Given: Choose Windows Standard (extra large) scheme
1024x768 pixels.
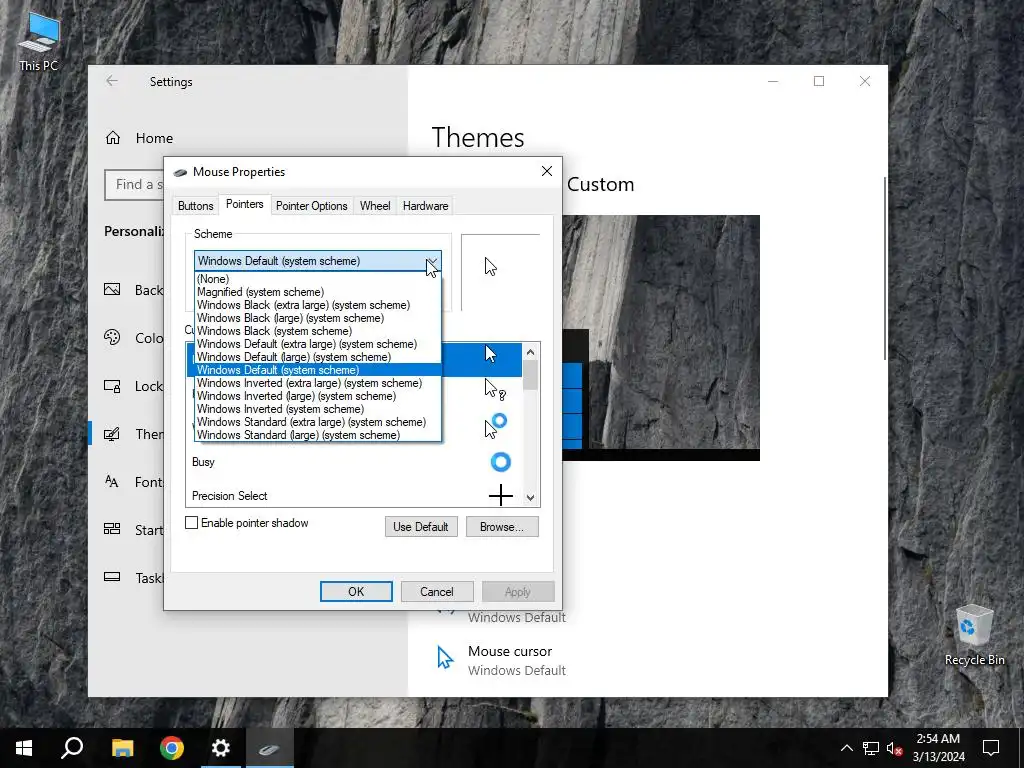Looking at the screenshot, I should tap(318, 422).
